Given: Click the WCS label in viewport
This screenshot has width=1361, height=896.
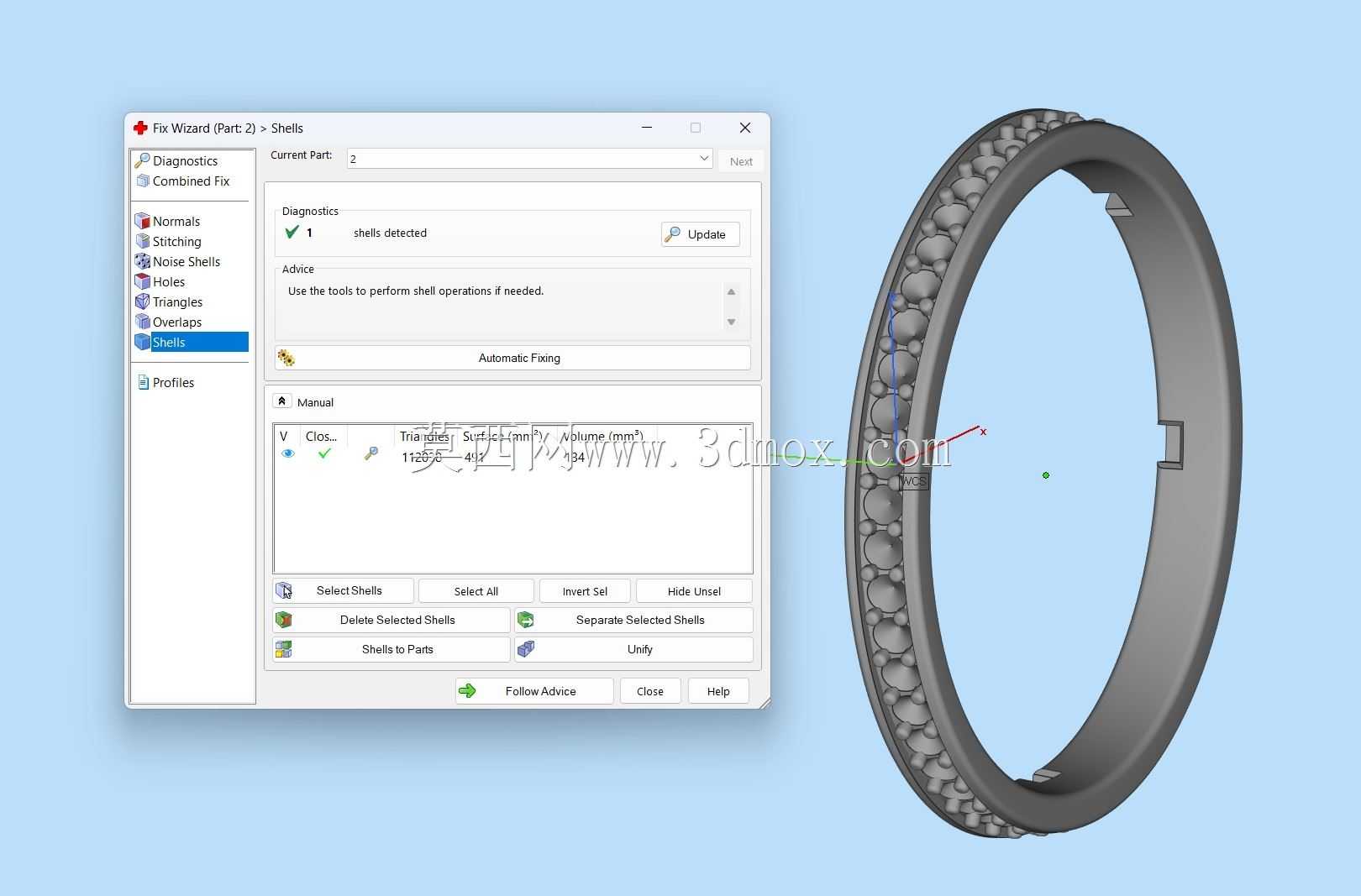Looking at the screenshot, I should (x=913, y=481).
